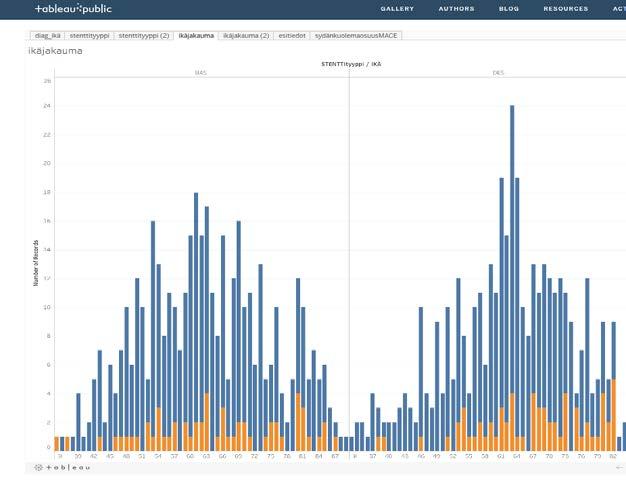The height and width of the screenshot is (484, 626).
Task: Click the undo arrow in the footer bar
Action: (619, 468)
